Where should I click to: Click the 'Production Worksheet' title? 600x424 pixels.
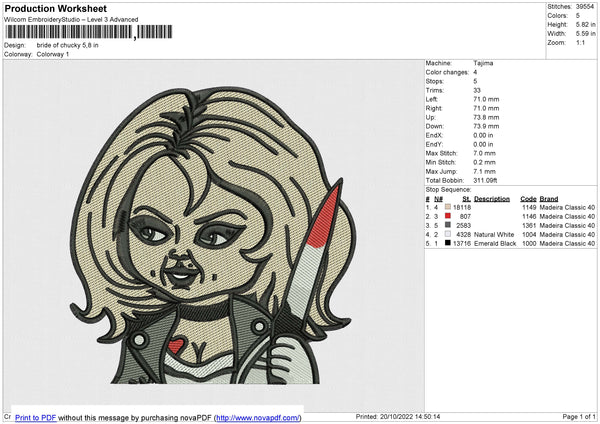[55, 9]
